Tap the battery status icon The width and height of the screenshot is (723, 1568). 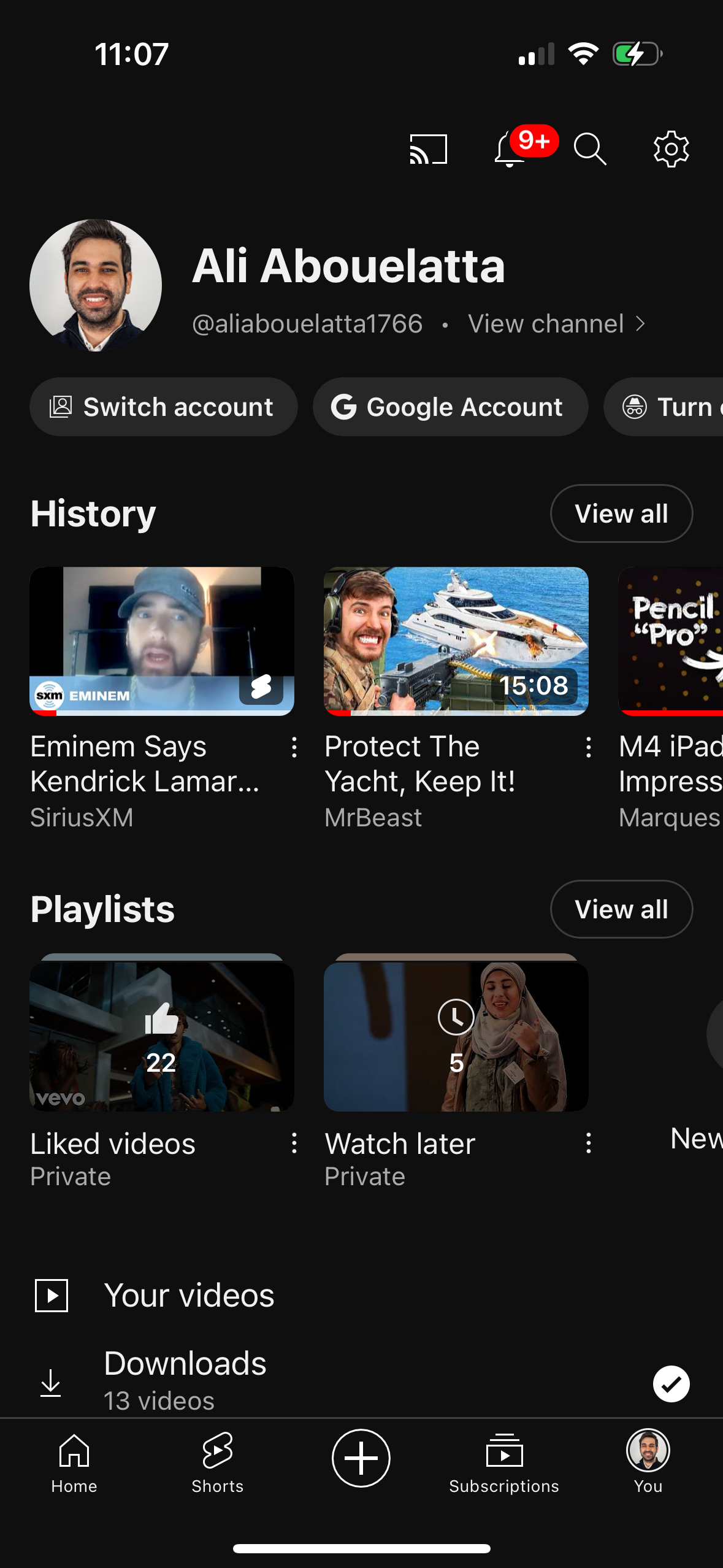(638, 54)
